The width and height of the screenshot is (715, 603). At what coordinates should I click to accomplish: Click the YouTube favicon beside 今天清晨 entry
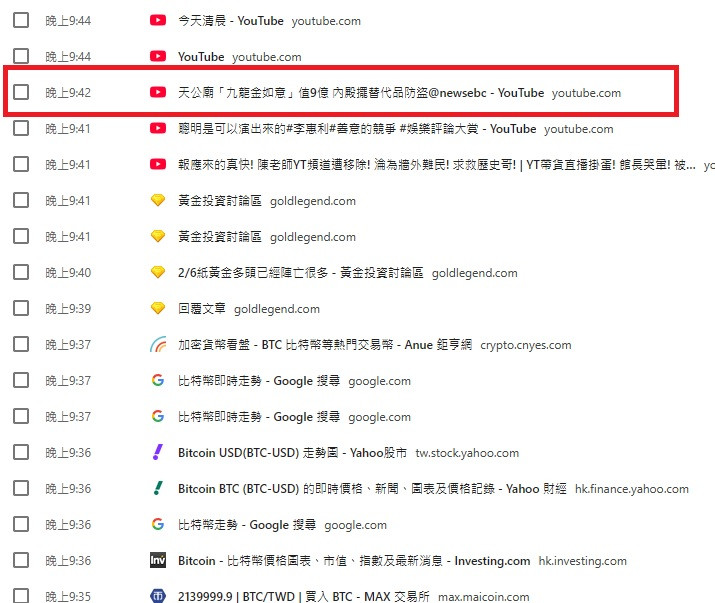tap(158, 20)
